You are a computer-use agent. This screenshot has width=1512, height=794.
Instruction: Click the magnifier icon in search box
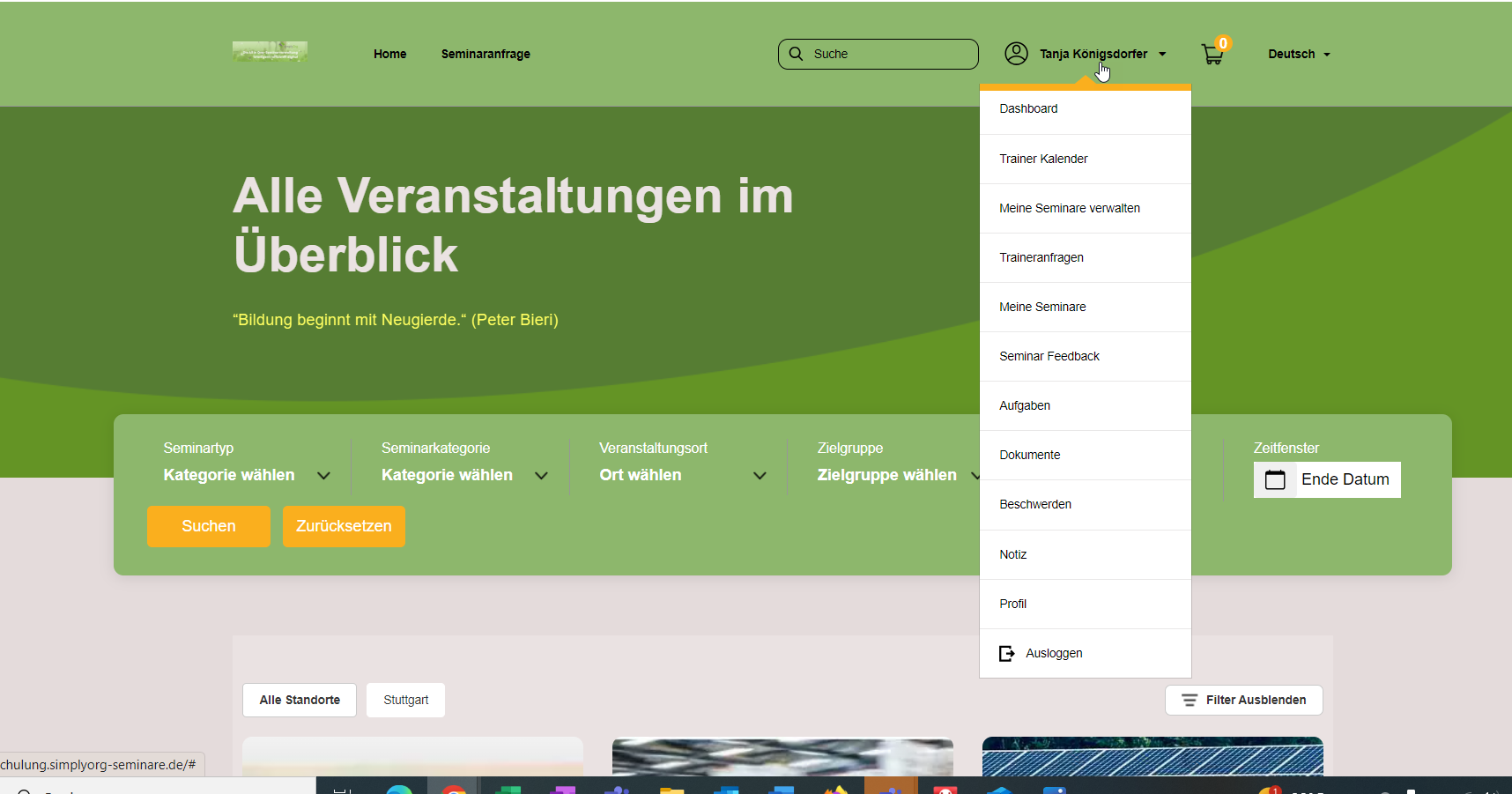pyautogui.click(x=797, y=54)
